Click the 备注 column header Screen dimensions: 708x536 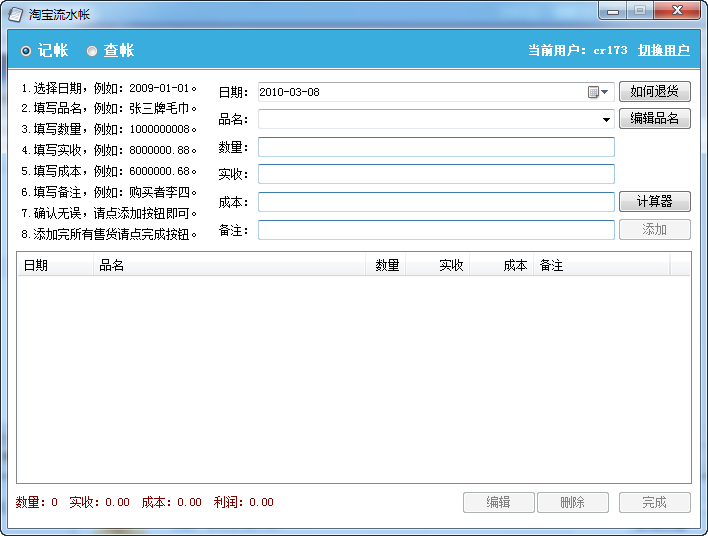point(602,265)
